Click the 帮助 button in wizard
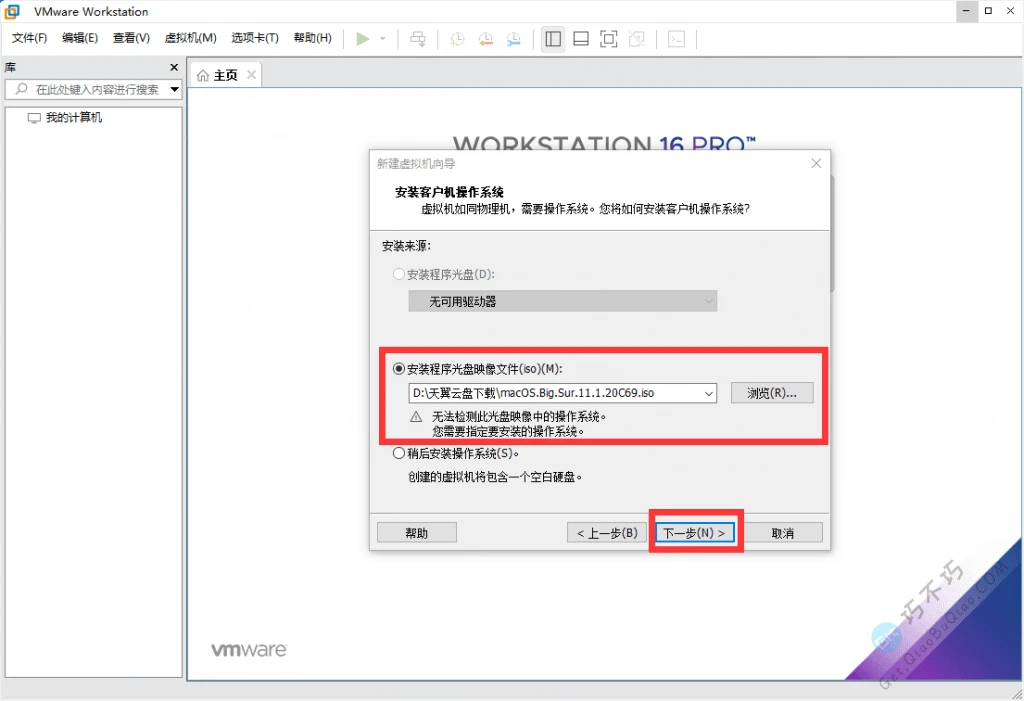Screen dimensions: 1024x701 pos(417,533)
